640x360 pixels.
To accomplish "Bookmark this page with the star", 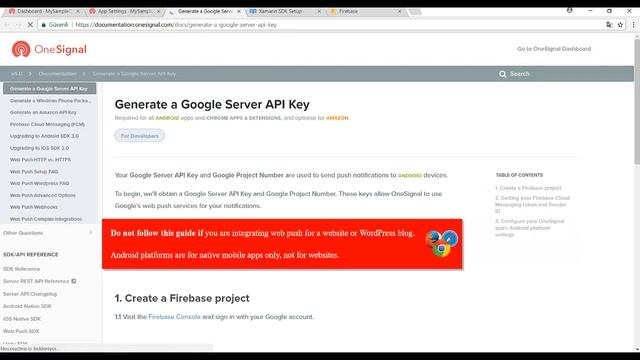I will [620, 25].
